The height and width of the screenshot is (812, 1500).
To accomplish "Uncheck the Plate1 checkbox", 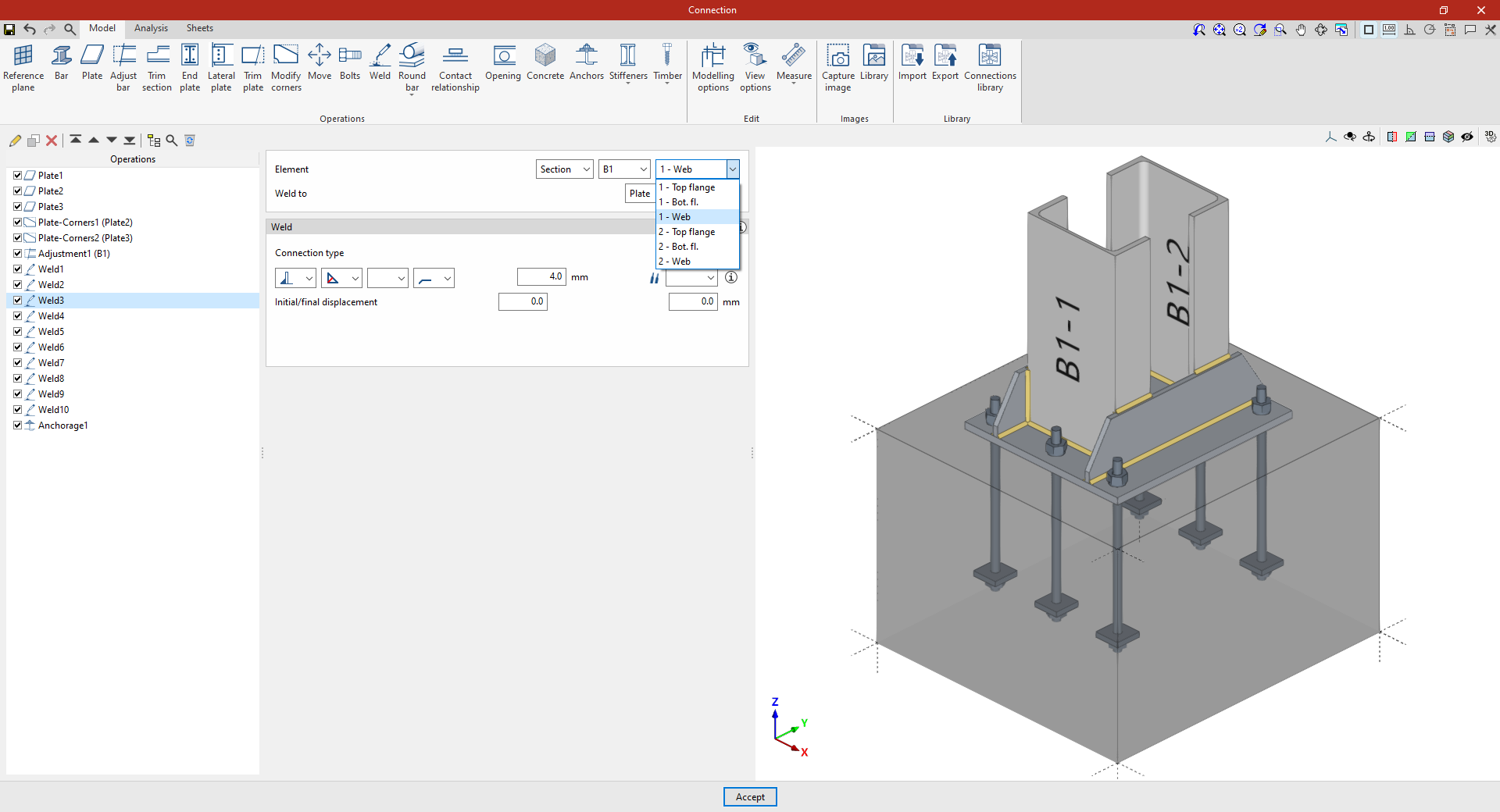I will [x=17, y=176].
